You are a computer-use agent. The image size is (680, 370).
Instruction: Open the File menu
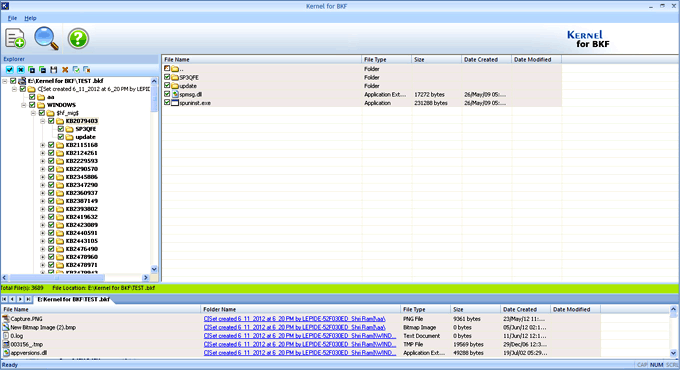click(x=12, y=18)
